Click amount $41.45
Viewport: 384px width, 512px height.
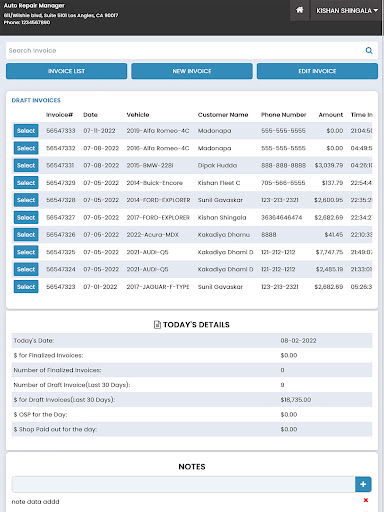click(x=334, y=235)
